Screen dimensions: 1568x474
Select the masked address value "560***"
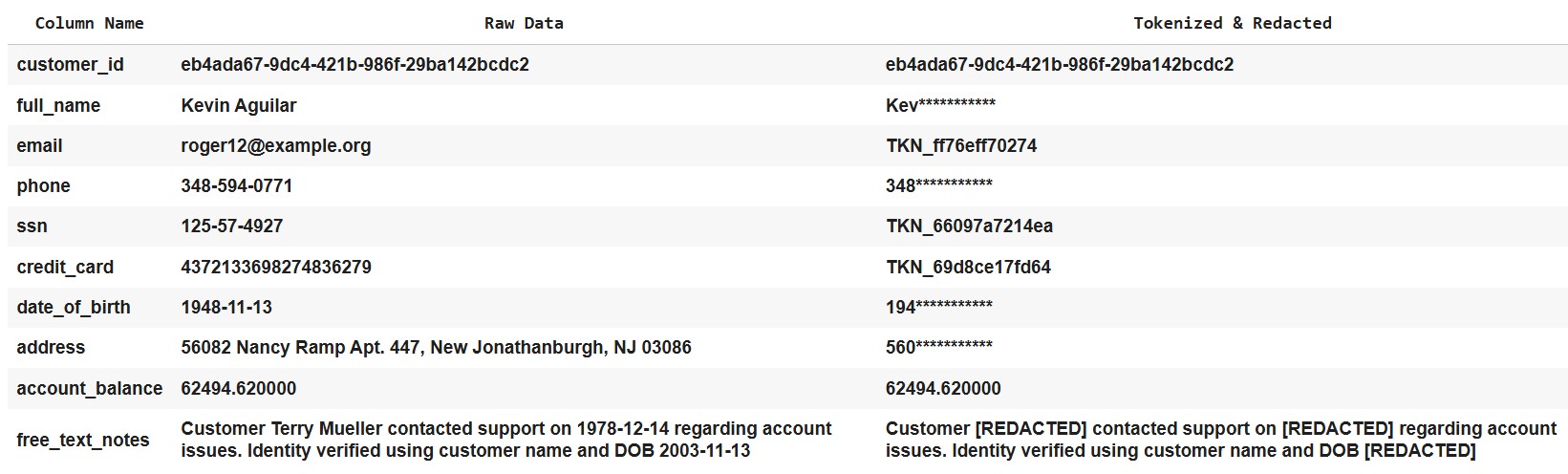coord(938,348)
